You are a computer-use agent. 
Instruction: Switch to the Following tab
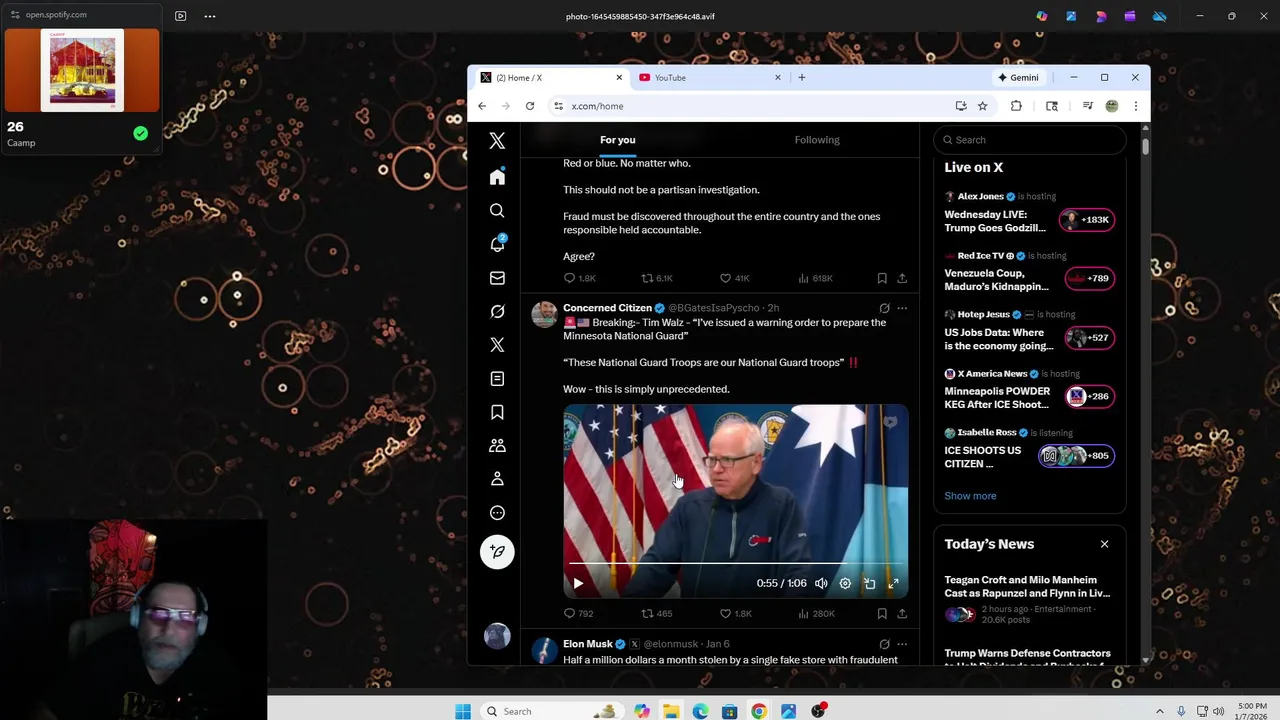[x=817, y=140]
